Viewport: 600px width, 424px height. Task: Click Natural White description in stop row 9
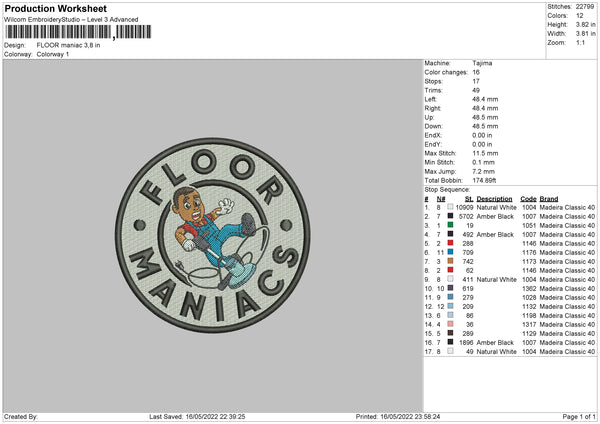point(496,280)
